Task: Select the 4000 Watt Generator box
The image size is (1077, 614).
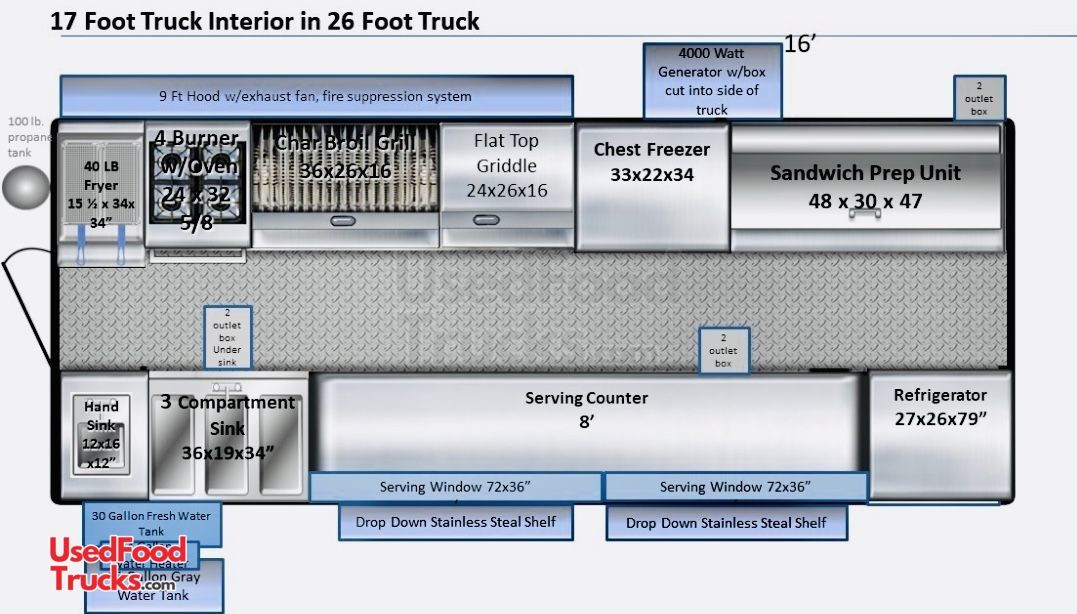Action: pos(711,80)
